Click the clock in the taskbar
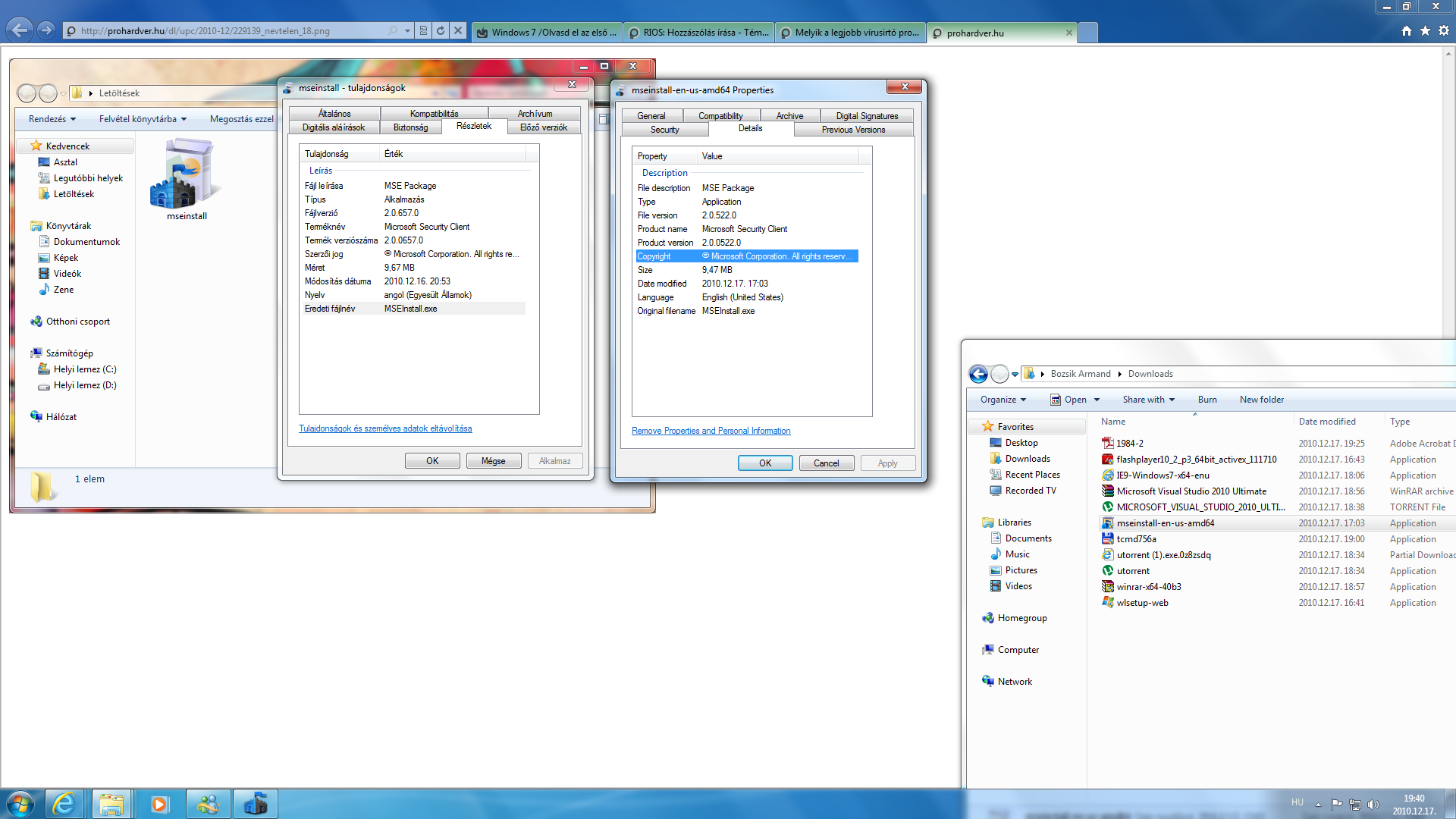This screenshot has height=819, width=1456. point(1414,805)
